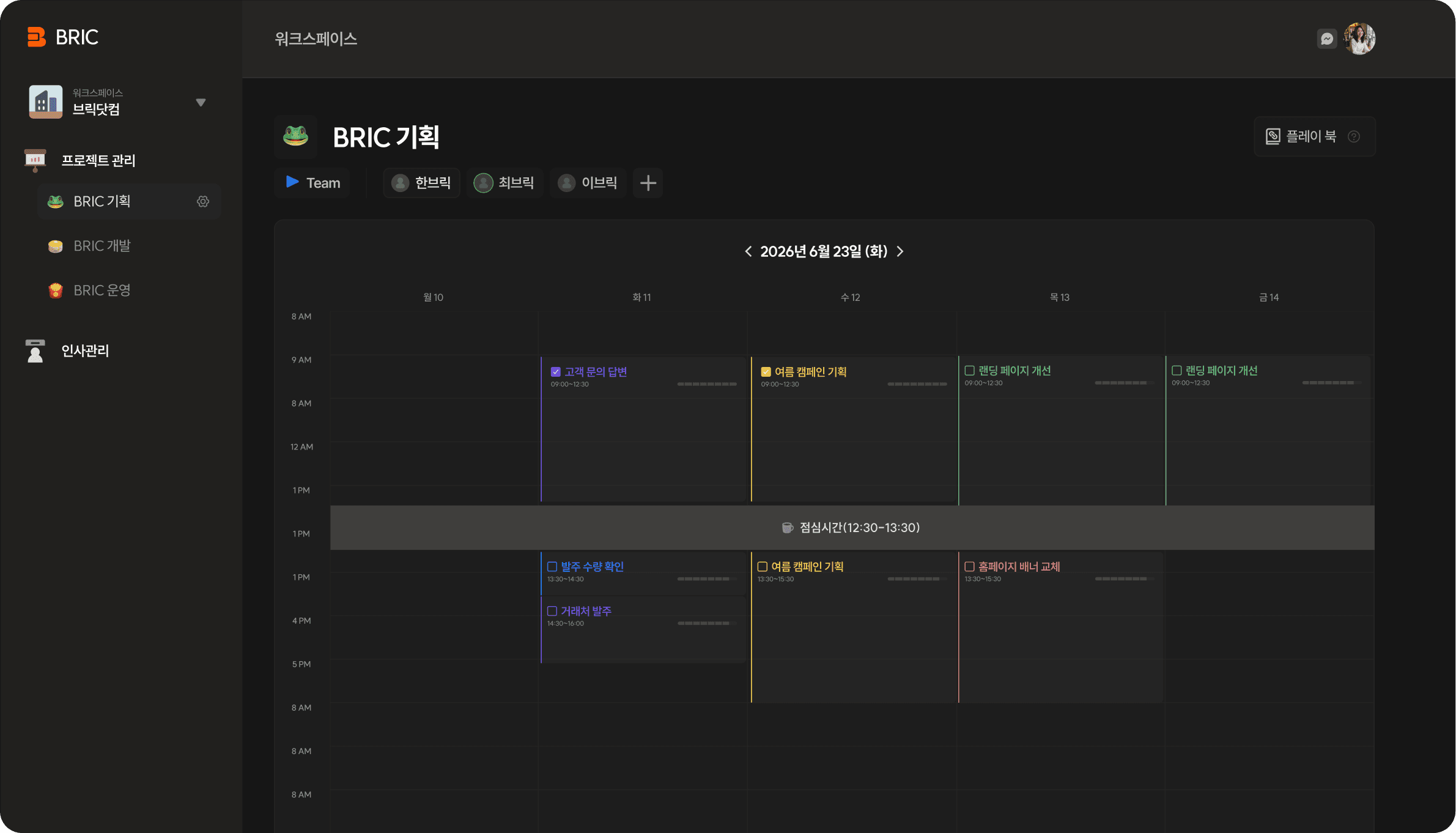Click progress bar of 고객 문의 답변
The image size is (1456, 833).
(x=707, y=384)
